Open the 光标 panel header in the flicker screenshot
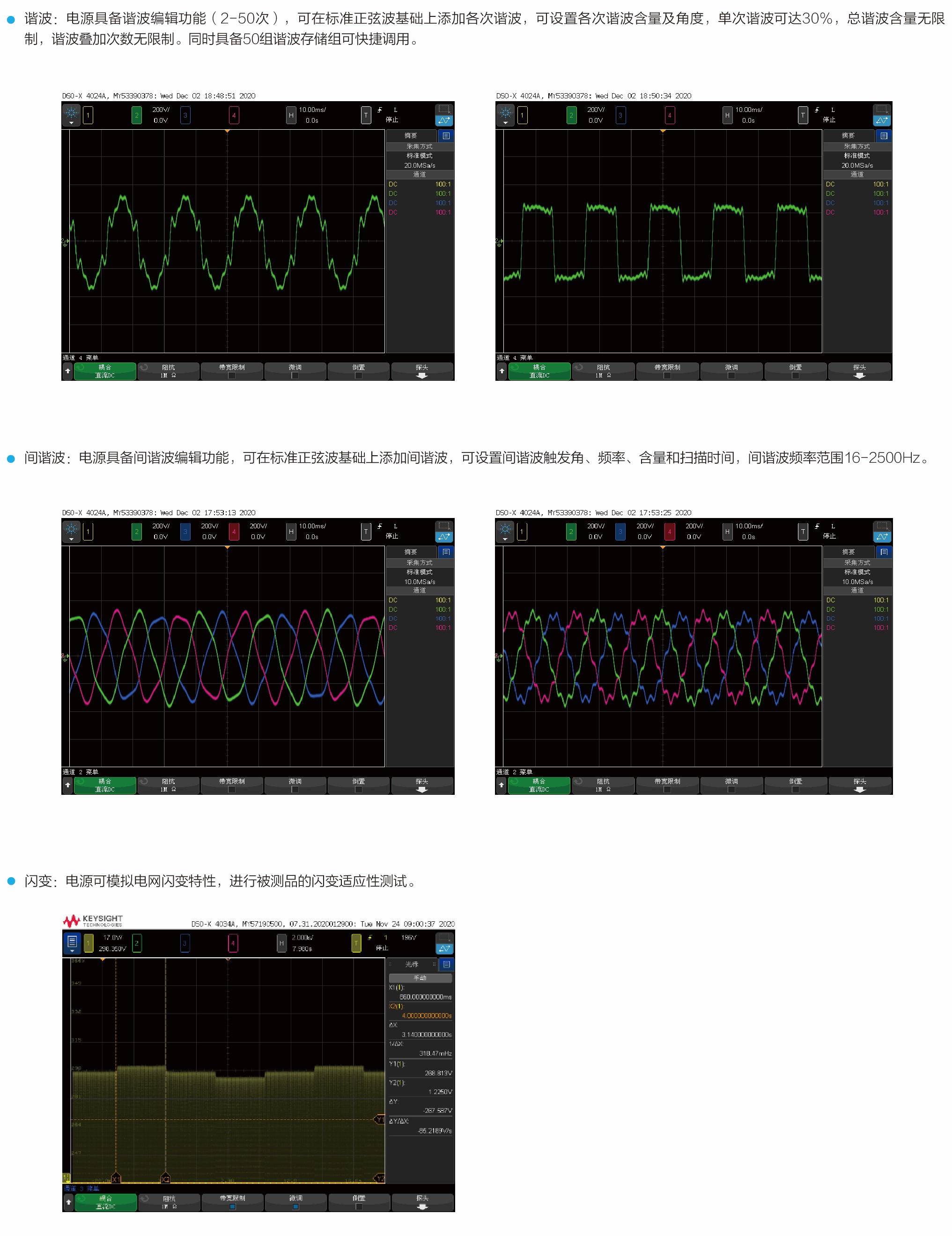952x1236 pixels. tap(413, 964)
